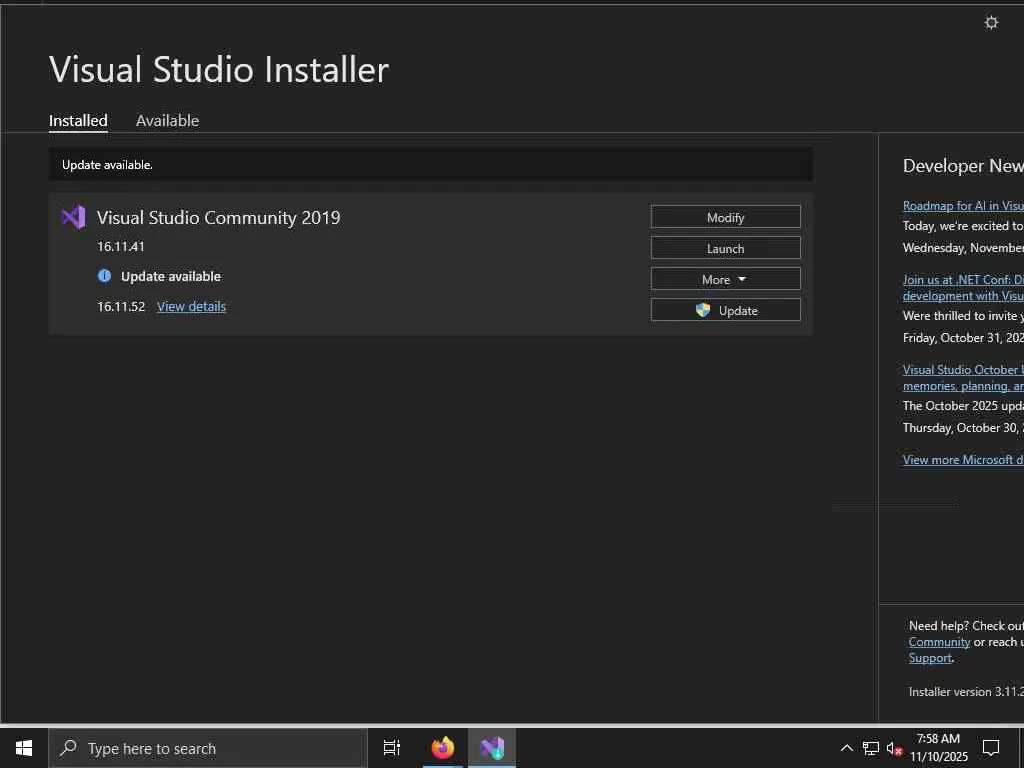Switch to the Available tab

(x=167, y=121)
